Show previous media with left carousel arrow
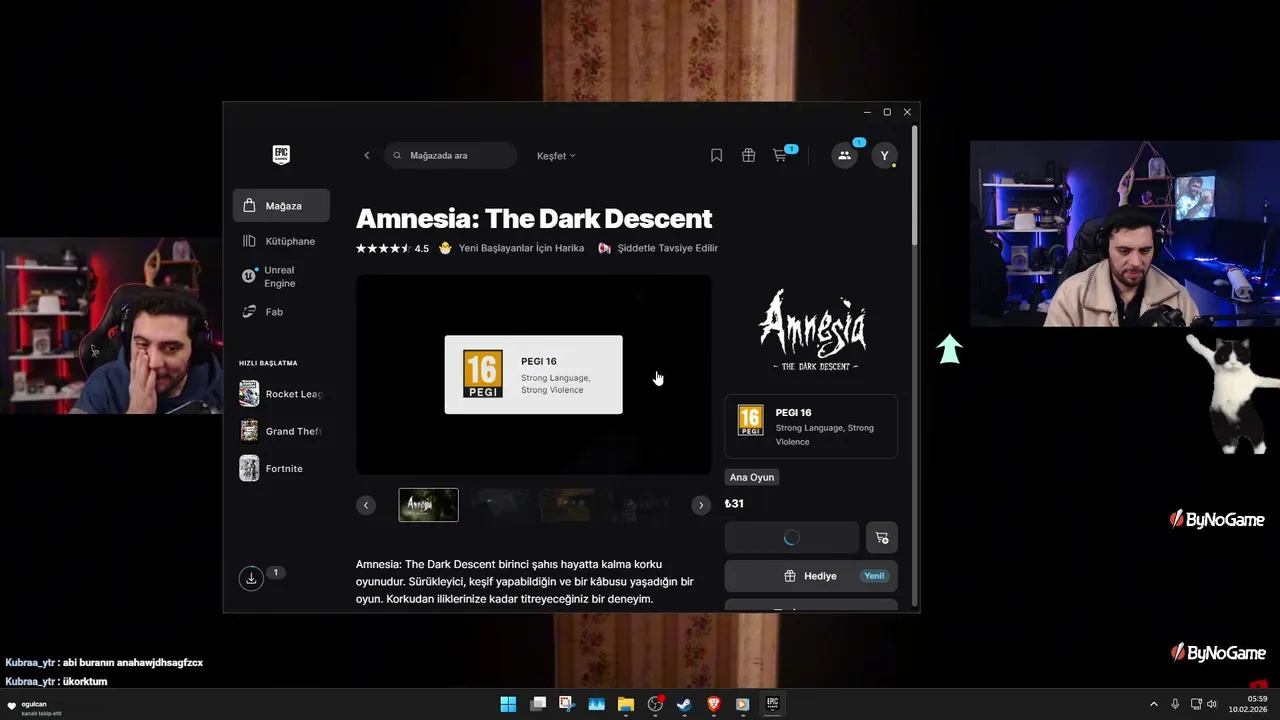Viewport: 1280px width, 720px height. [366, 505]
